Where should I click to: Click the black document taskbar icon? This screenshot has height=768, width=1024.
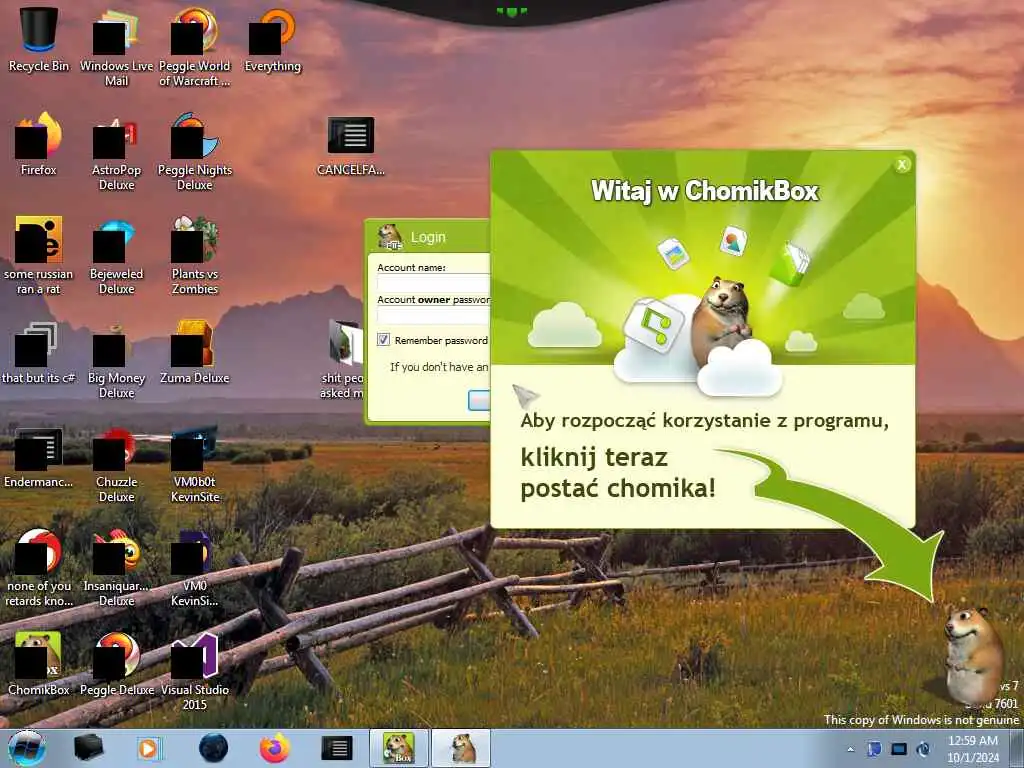coord(337,748)
